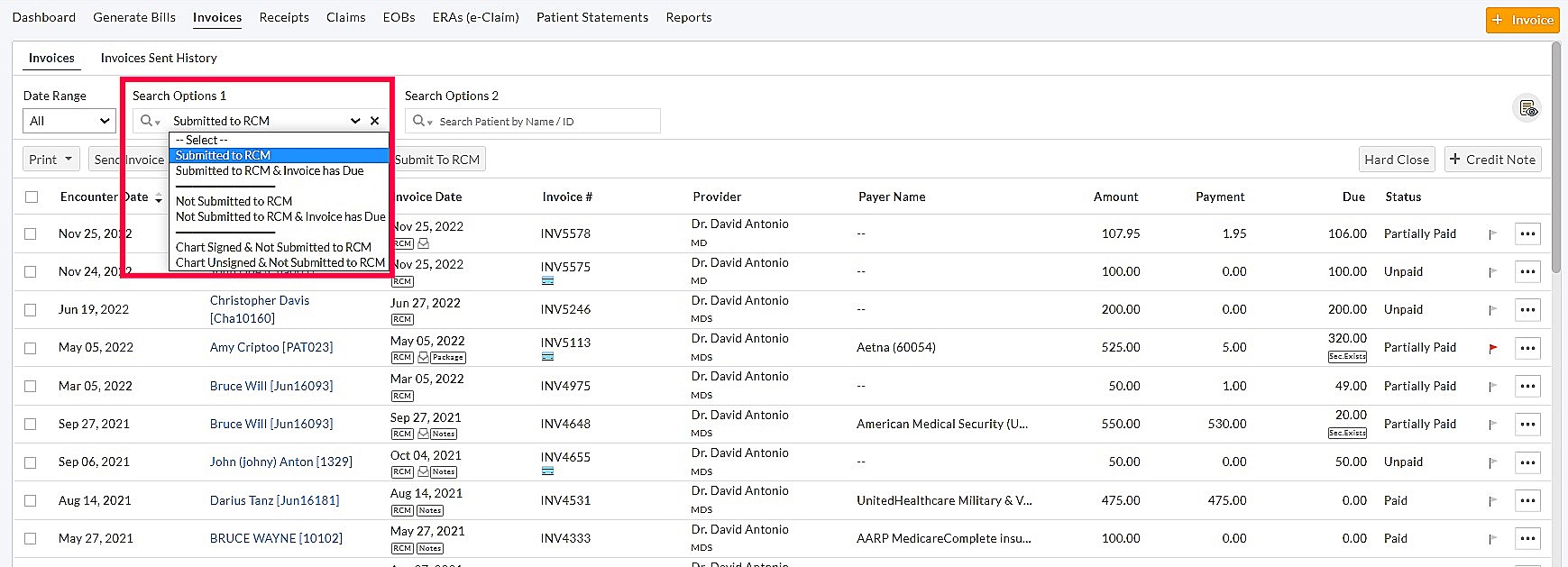
Task: Toggle the Search Options 1 dropdown chevron
Action: (x=355, y=121)
